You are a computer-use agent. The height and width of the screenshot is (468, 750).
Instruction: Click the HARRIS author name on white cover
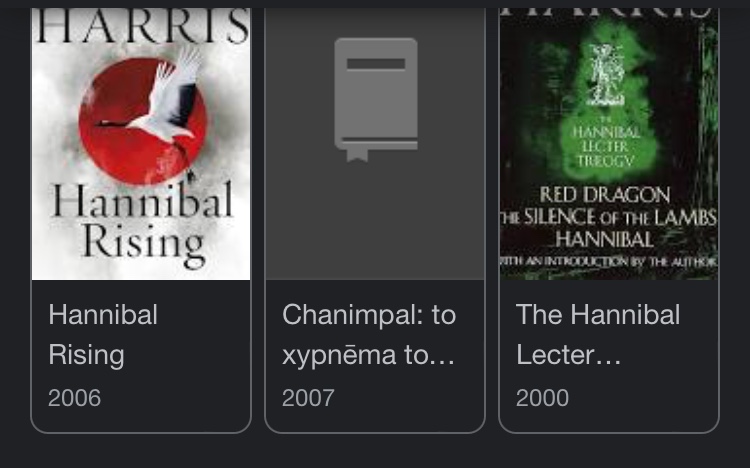tap(142, 26)
